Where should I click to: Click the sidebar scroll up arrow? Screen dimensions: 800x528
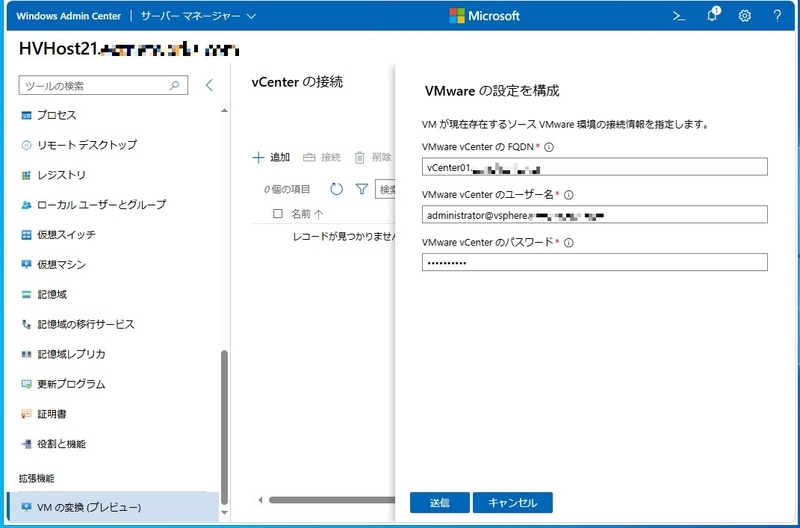point(224,111)
